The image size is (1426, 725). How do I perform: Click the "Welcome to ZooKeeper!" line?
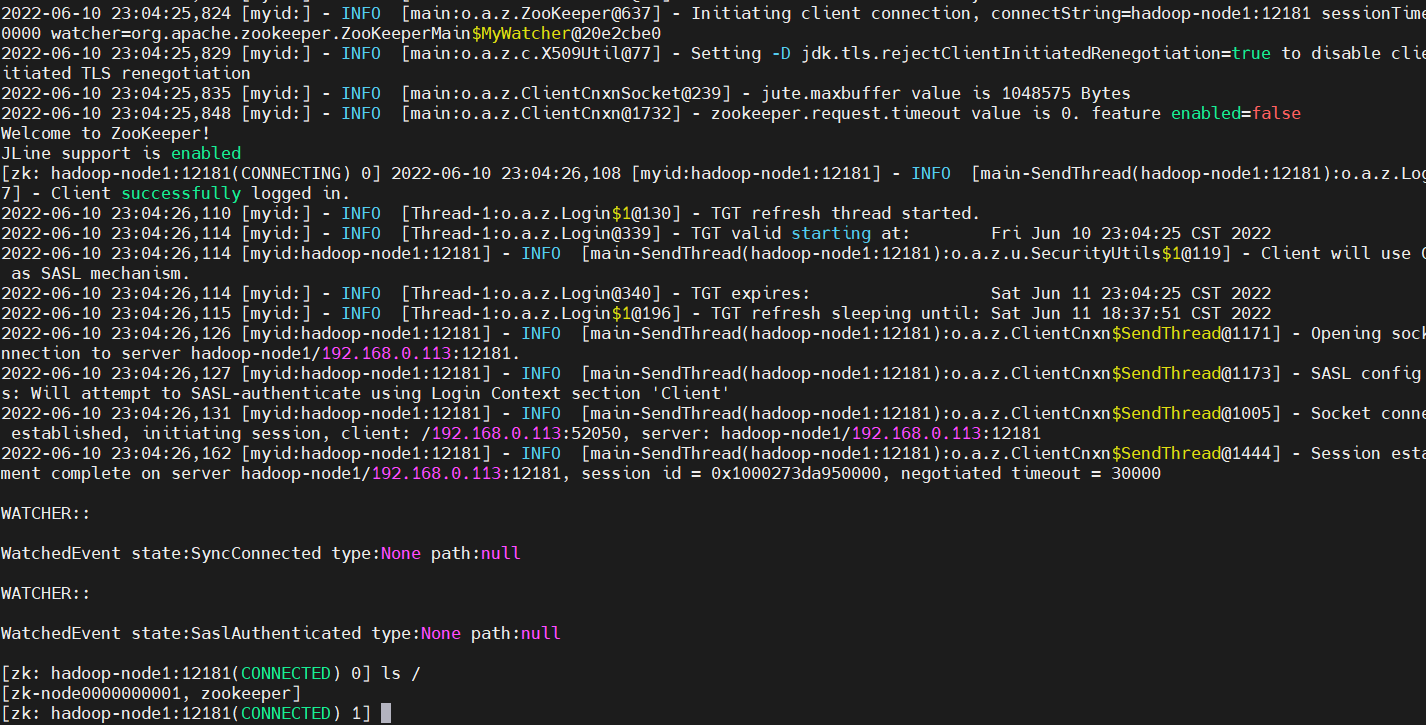tap(106, 133)
